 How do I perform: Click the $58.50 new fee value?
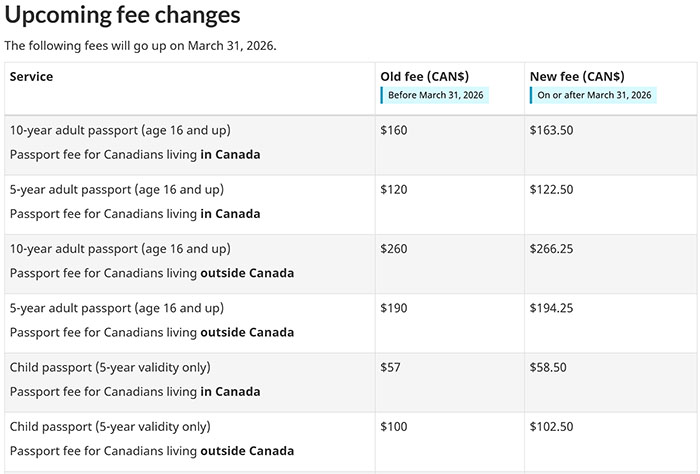pos(547,367)
